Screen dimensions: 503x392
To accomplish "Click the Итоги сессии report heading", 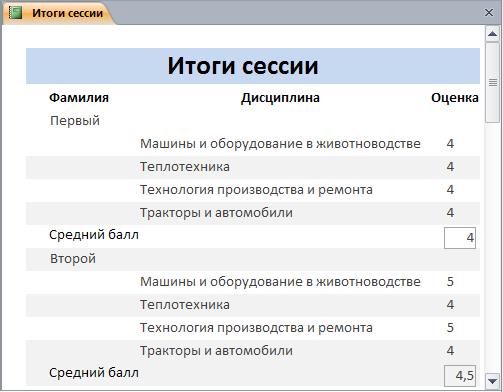I will click(x=243, y=66).
